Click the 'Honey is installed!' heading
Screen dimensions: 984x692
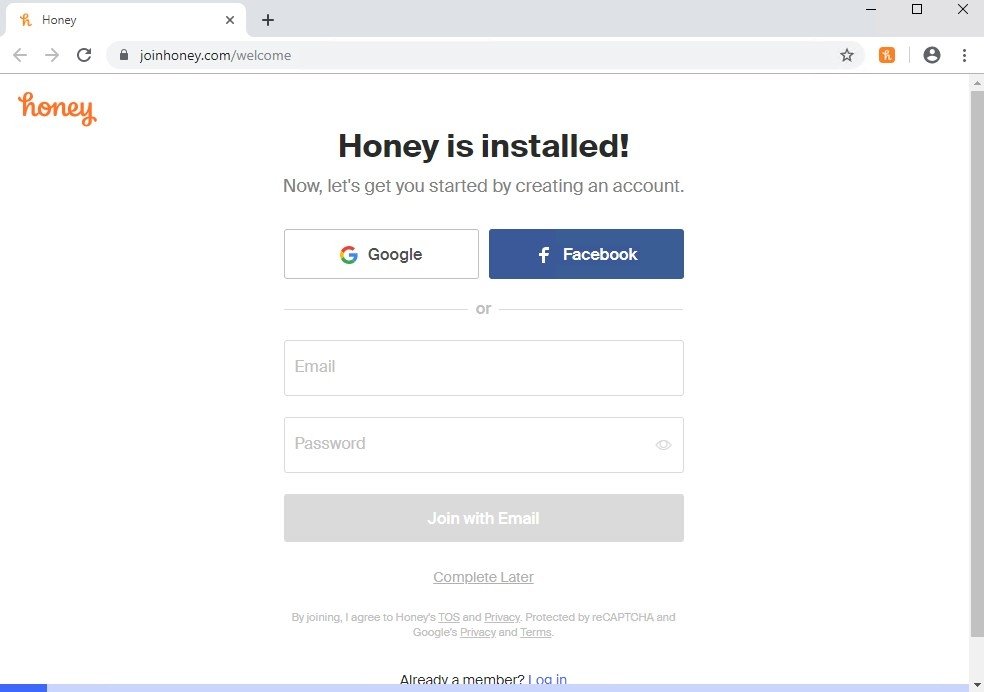click(x=483, y=146)
